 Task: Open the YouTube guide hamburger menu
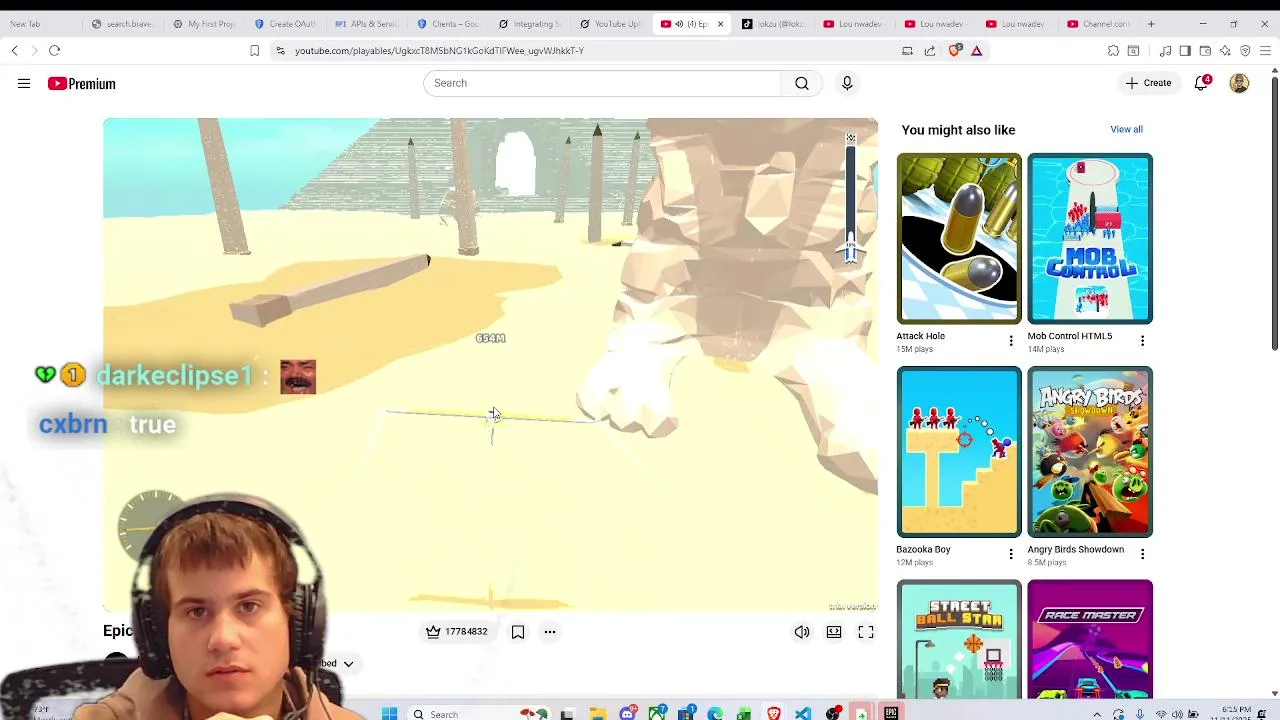(x=24, y=84)
